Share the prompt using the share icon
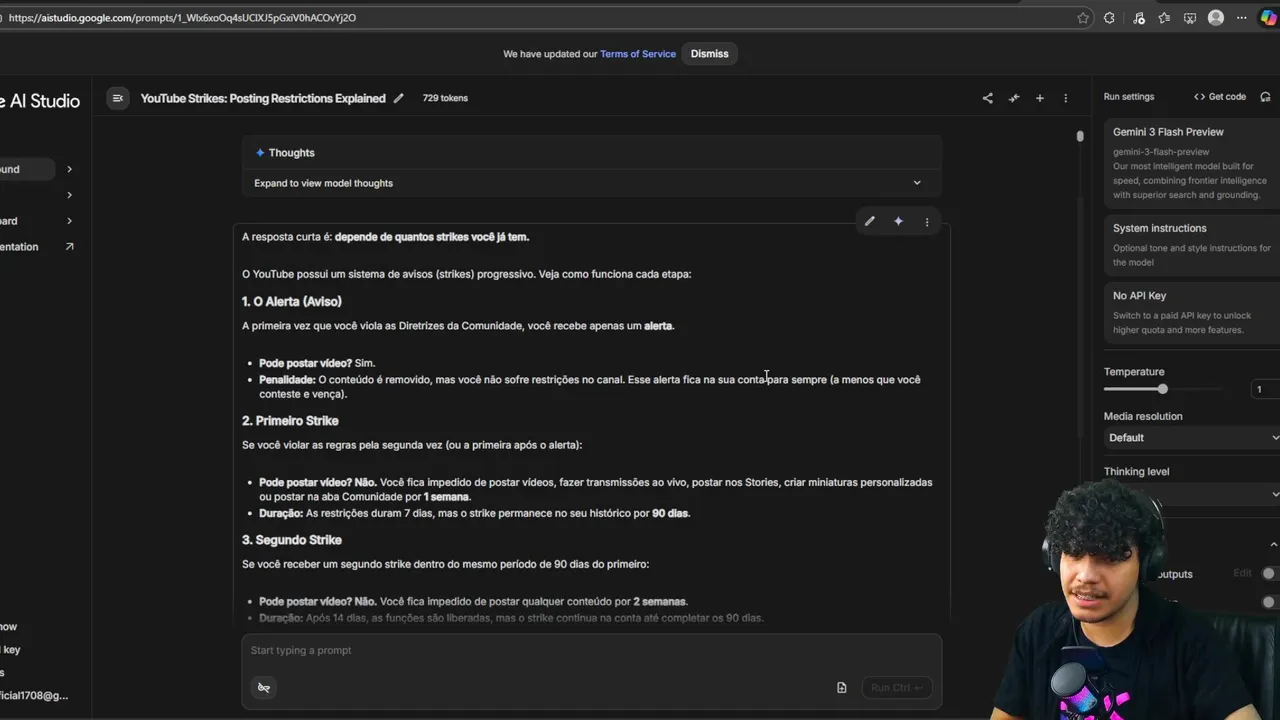This screenshot has width=1280, height=720. pos(988,98)
